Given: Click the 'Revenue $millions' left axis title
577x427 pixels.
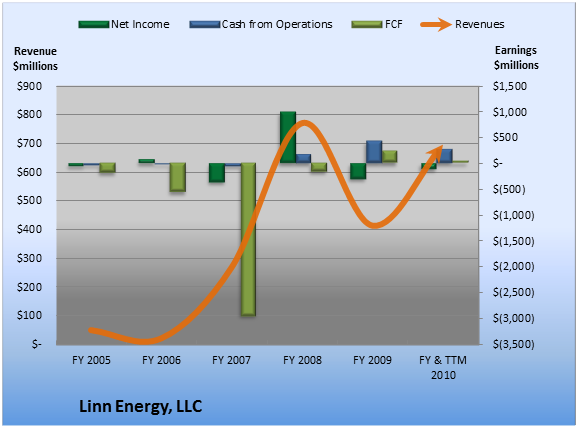Looking at the screenshot, I should pos(35,59).
